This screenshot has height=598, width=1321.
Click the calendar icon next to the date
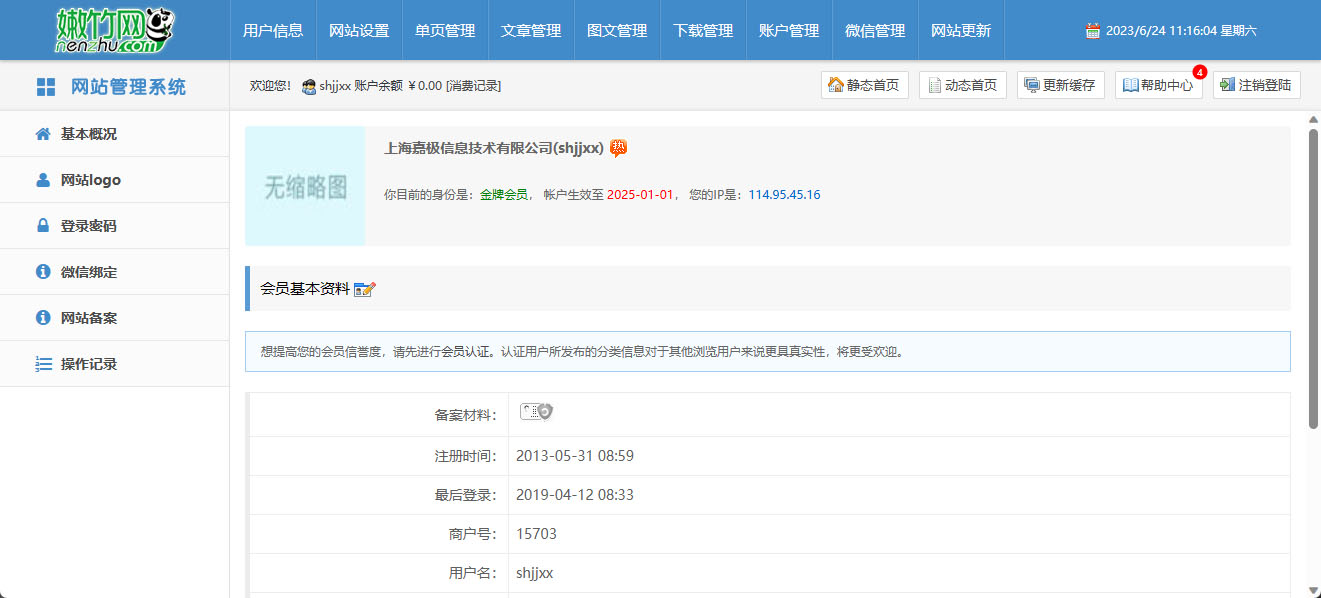point(1093,31)
